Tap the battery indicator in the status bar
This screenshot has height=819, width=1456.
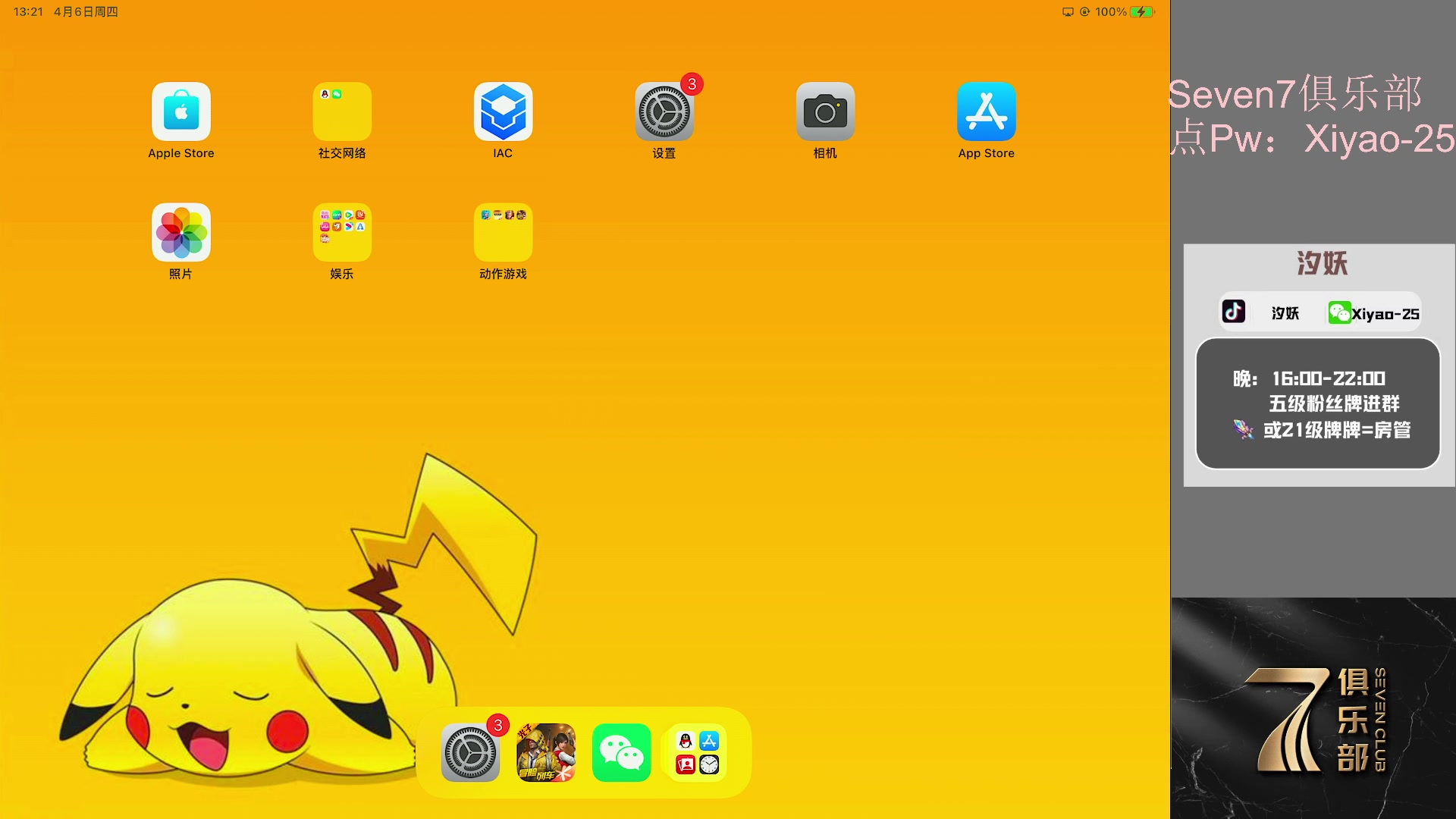tap(1142, 12)
